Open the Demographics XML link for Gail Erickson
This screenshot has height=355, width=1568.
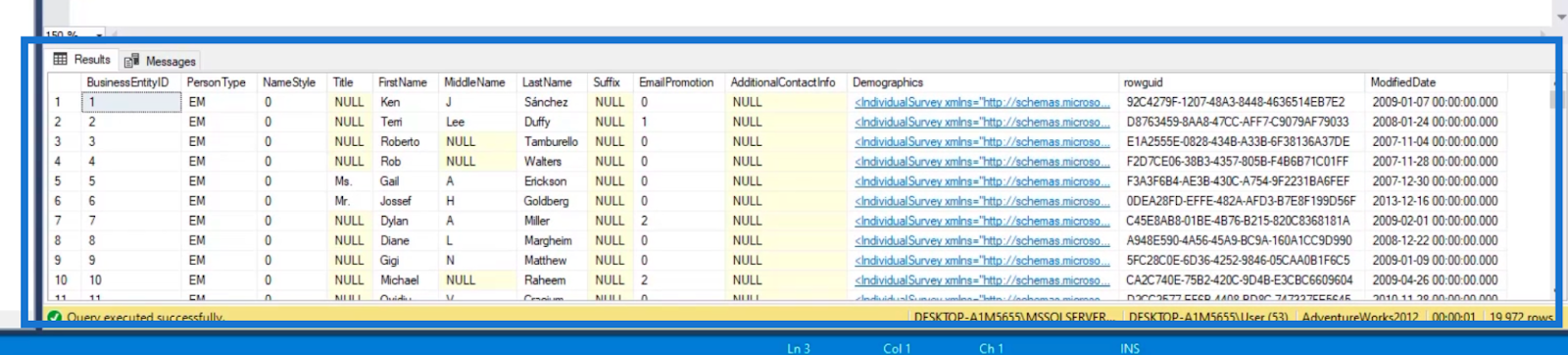click(982, 181)
